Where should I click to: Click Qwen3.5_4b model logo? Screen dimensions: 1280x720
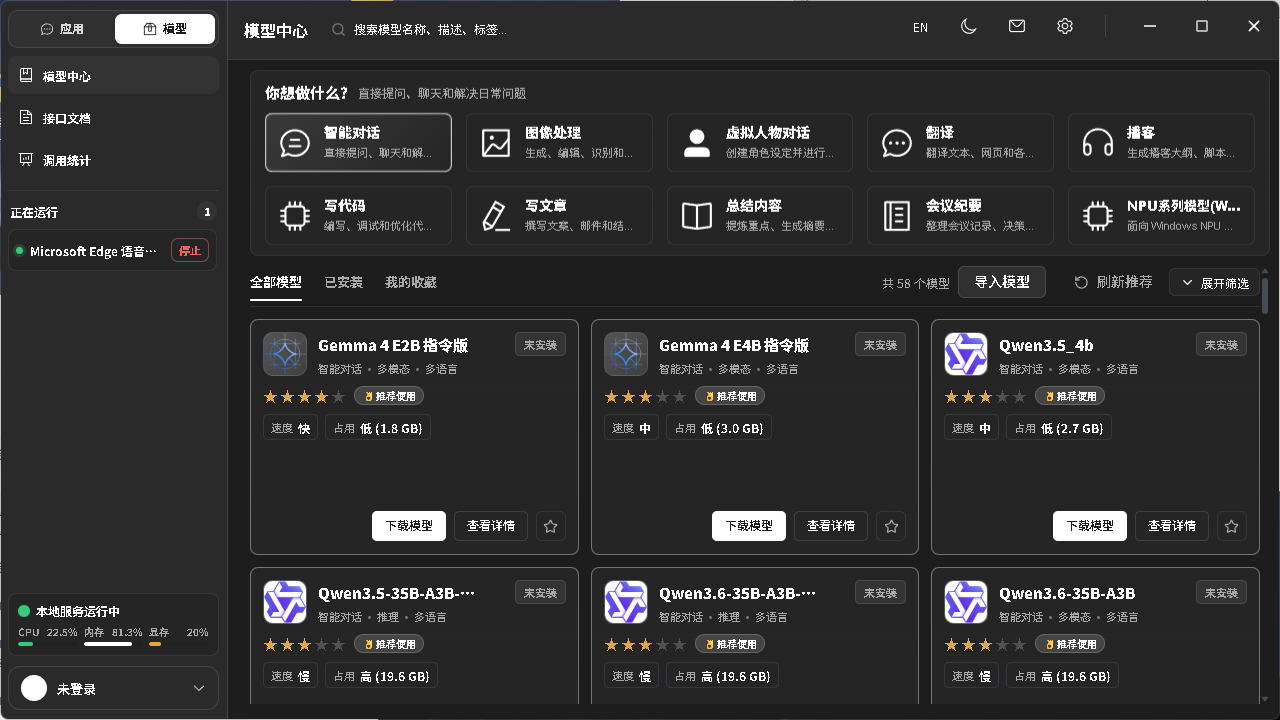(966, 354)
